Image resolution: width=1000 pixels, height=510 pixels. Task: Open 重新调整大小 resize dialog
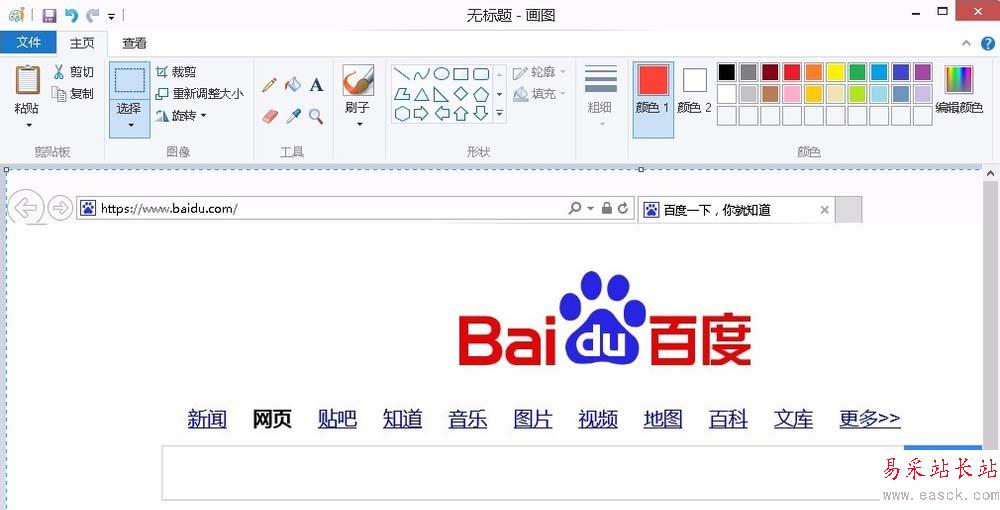[200, 94]
